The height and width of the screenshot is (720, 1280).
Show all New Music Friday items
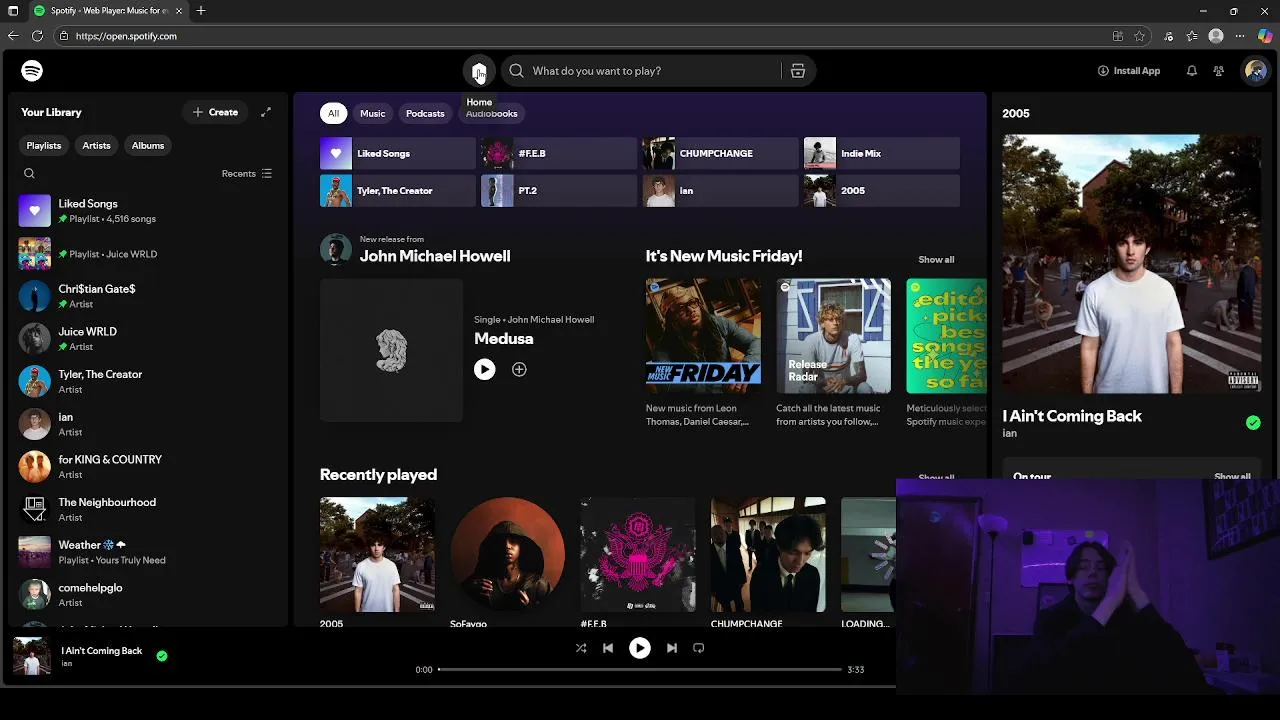[936, 260]
